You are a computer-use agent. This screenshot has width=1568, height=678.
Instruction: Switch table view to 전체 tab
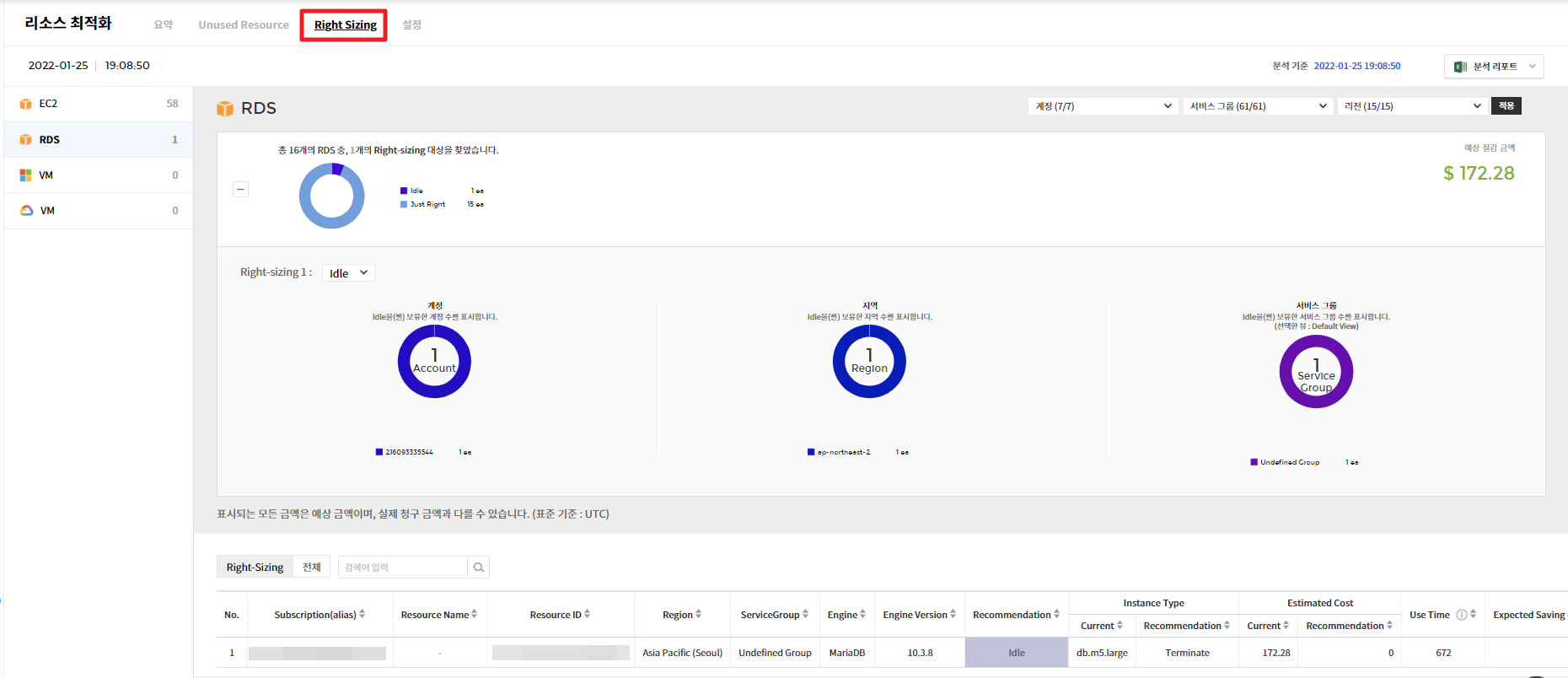coord(312,568)
